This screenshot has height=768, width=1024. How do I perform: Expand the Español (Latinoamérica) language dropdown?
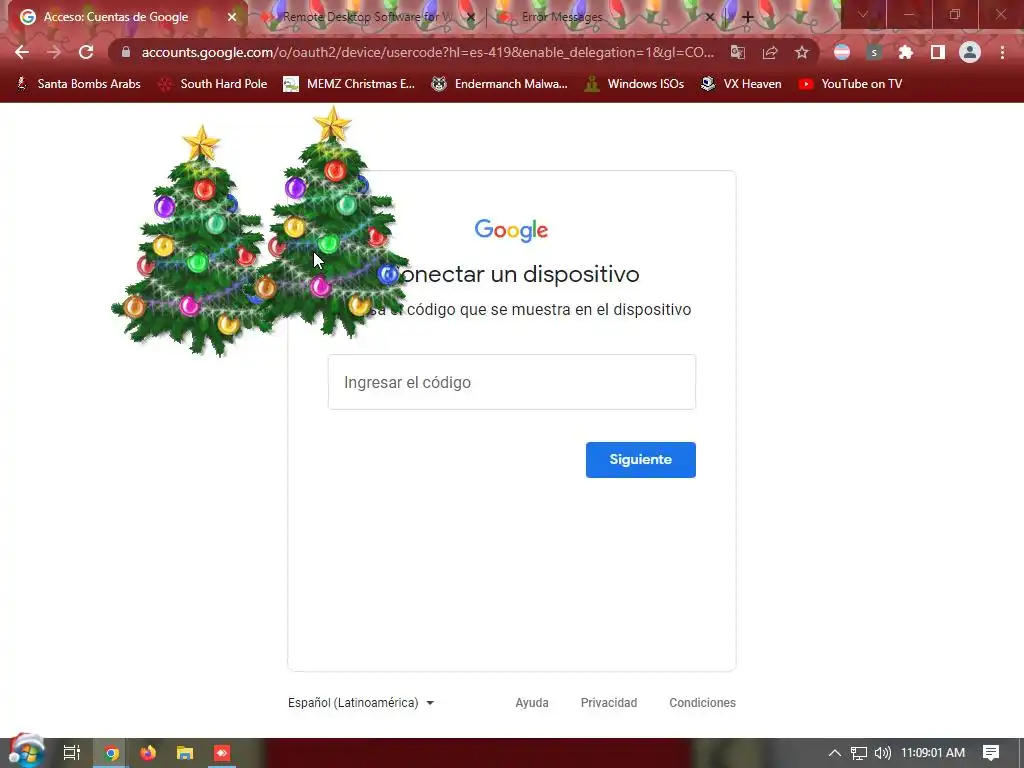[x=361, y=703]
